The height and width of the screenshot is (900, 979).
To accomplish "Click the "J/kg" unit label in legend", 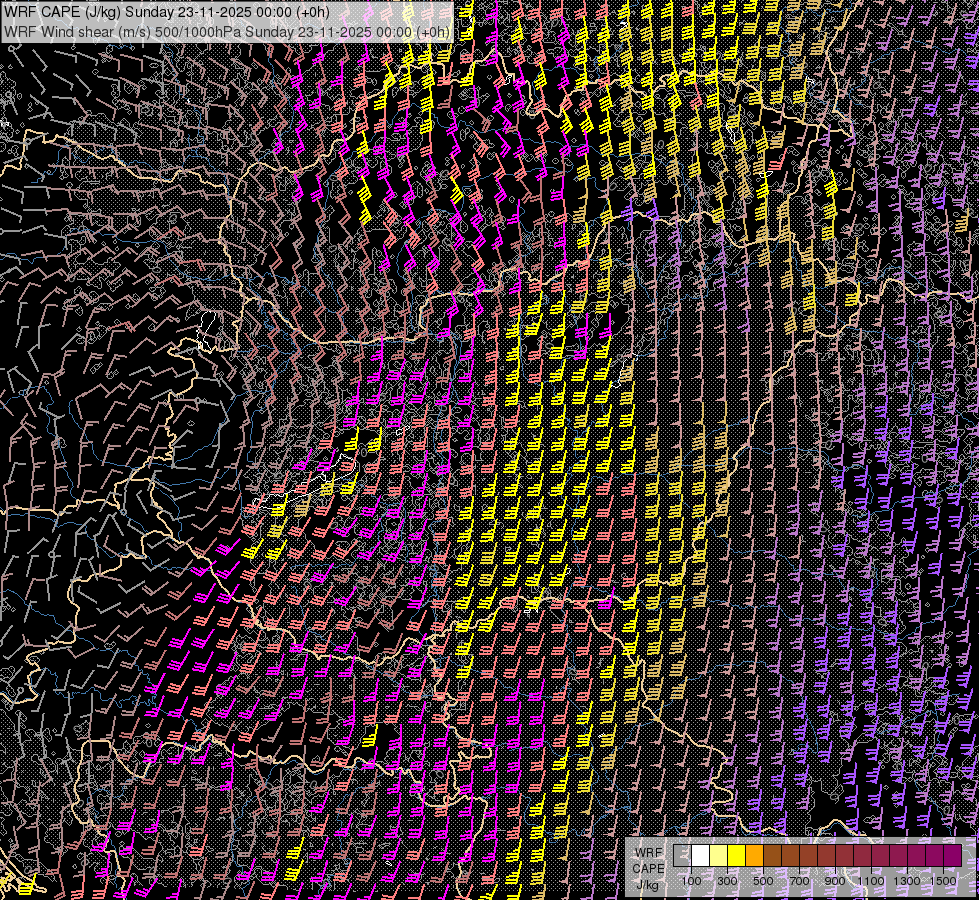I will point(648,885).
